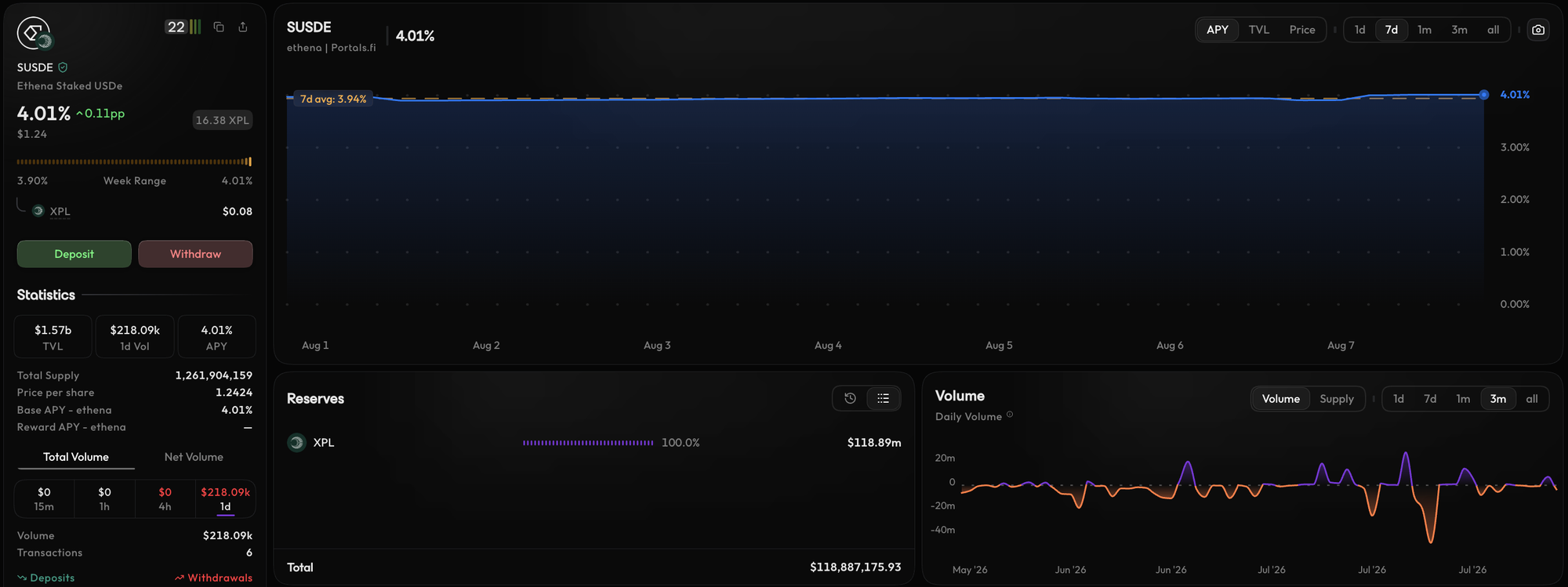Open the Total Volume tab
The width and height of the screenshot is (1568, 587).
pos(76,457)
